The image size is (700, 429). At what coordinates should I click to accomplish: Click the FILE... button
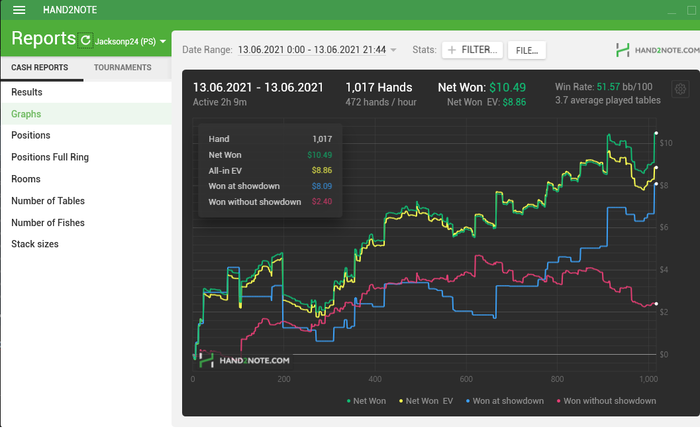[x=527, y=50]
